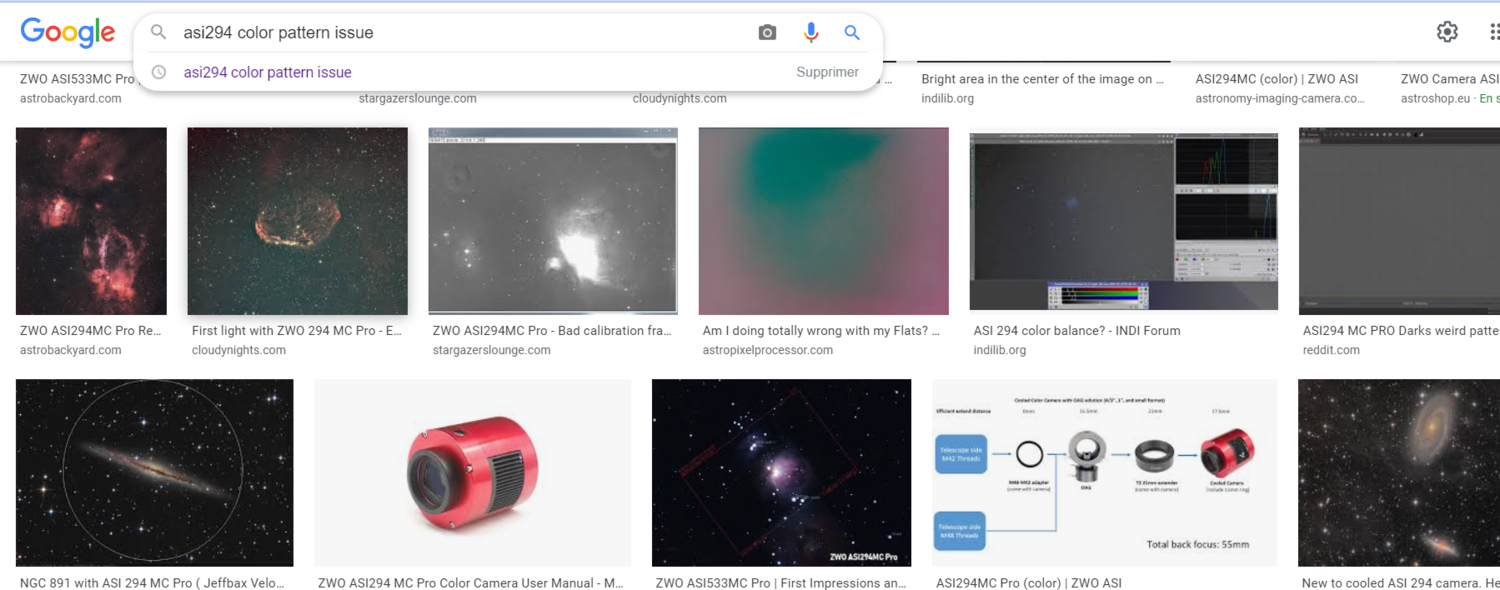The height and width of the screenshot is (590, 1500).
Task: Open red nebula thumbnail from astrobackyard.com
Action: (91, 221)
